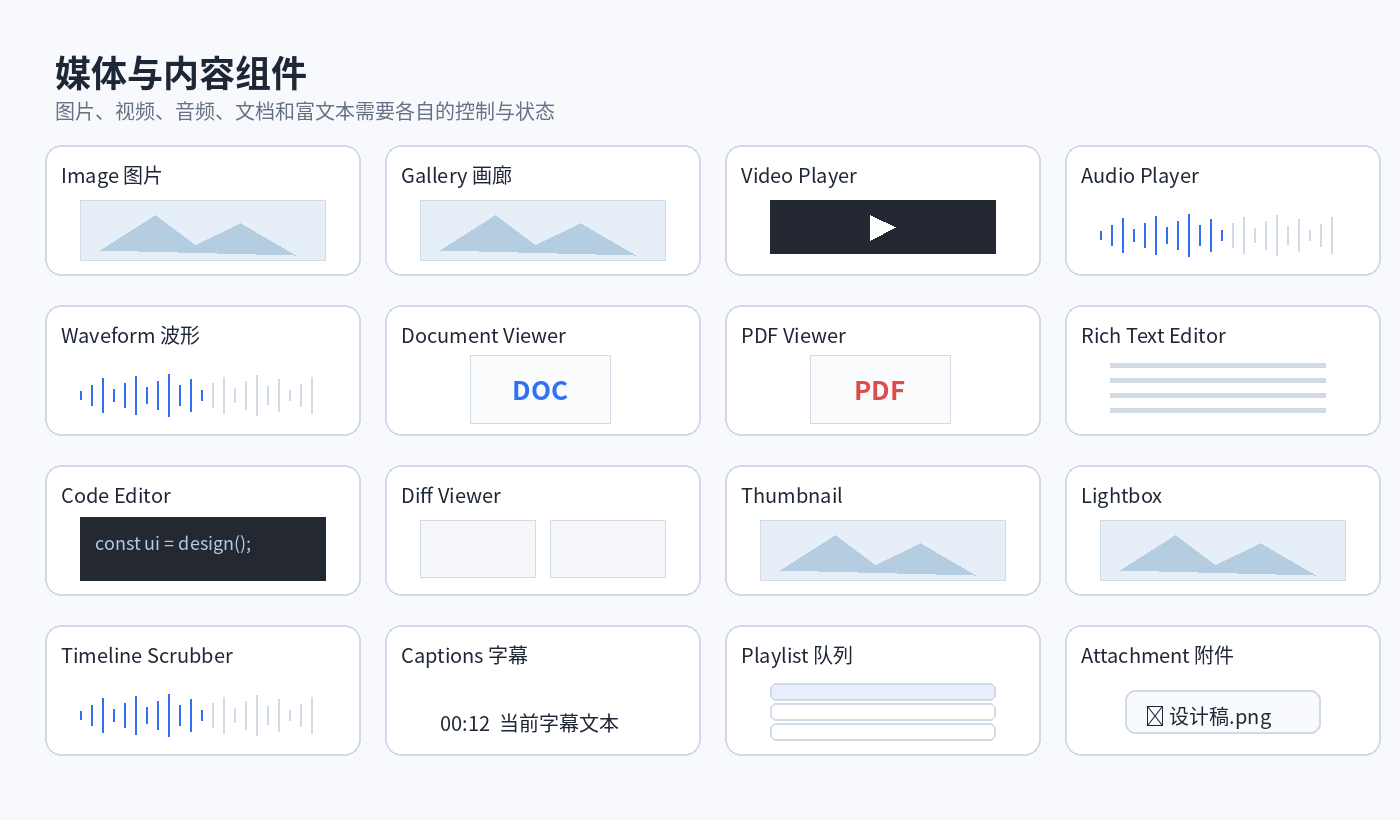Click the Thumbnail card title
This screenshot has height=820, width=1400.
click(x=792, y=496)
